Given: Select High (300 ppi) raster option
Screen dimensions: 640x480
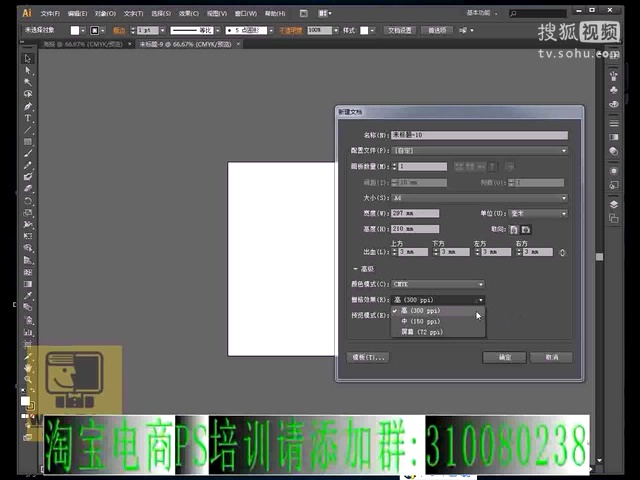Looking at the screenshot, I should tap(438, 311).
